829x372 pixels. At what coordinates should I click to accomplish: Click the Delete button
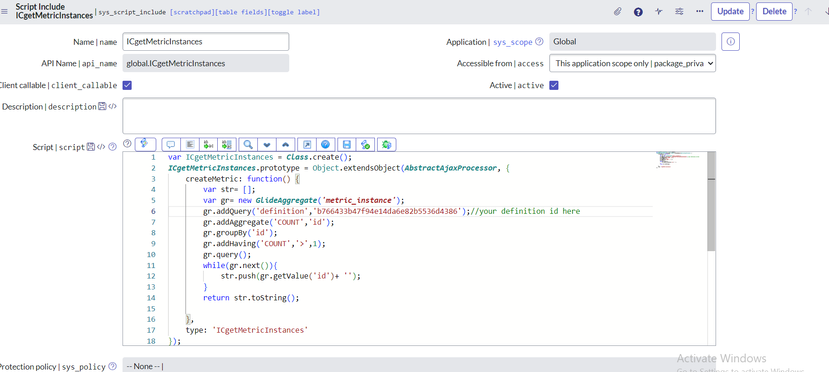tap(775, 12)
